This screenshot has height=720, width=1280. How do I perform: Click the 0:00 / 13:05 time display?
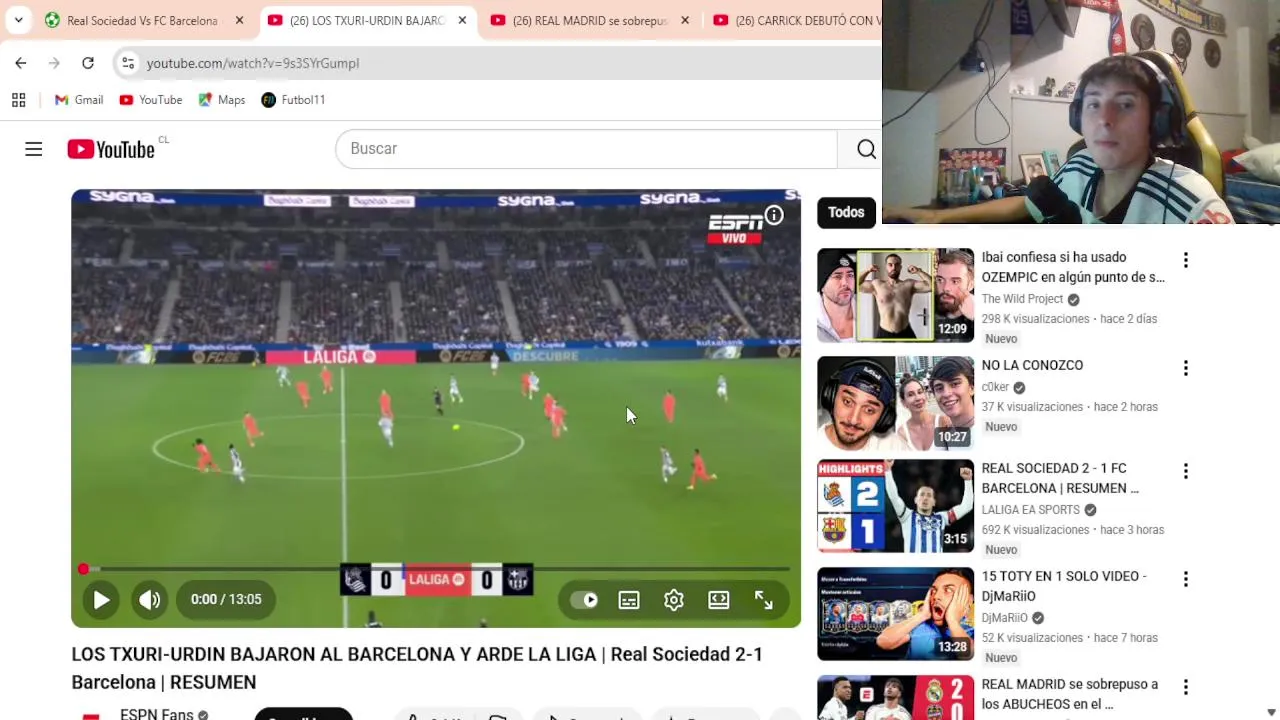point(226,599)
